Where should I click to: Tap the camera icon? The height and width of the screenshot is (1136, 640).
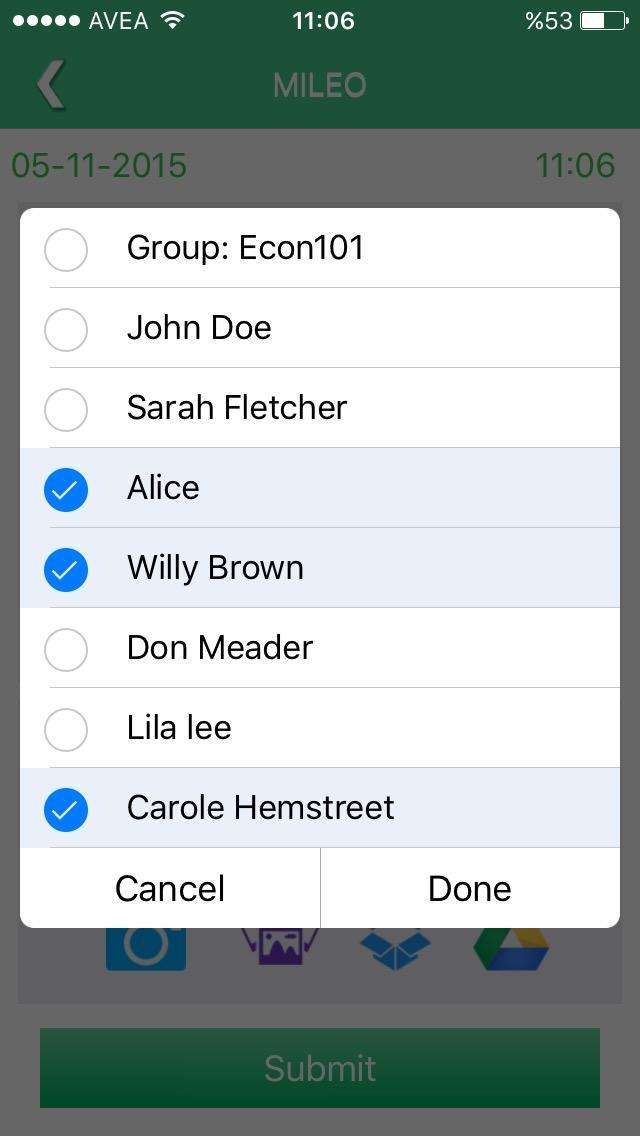[146, 949]
